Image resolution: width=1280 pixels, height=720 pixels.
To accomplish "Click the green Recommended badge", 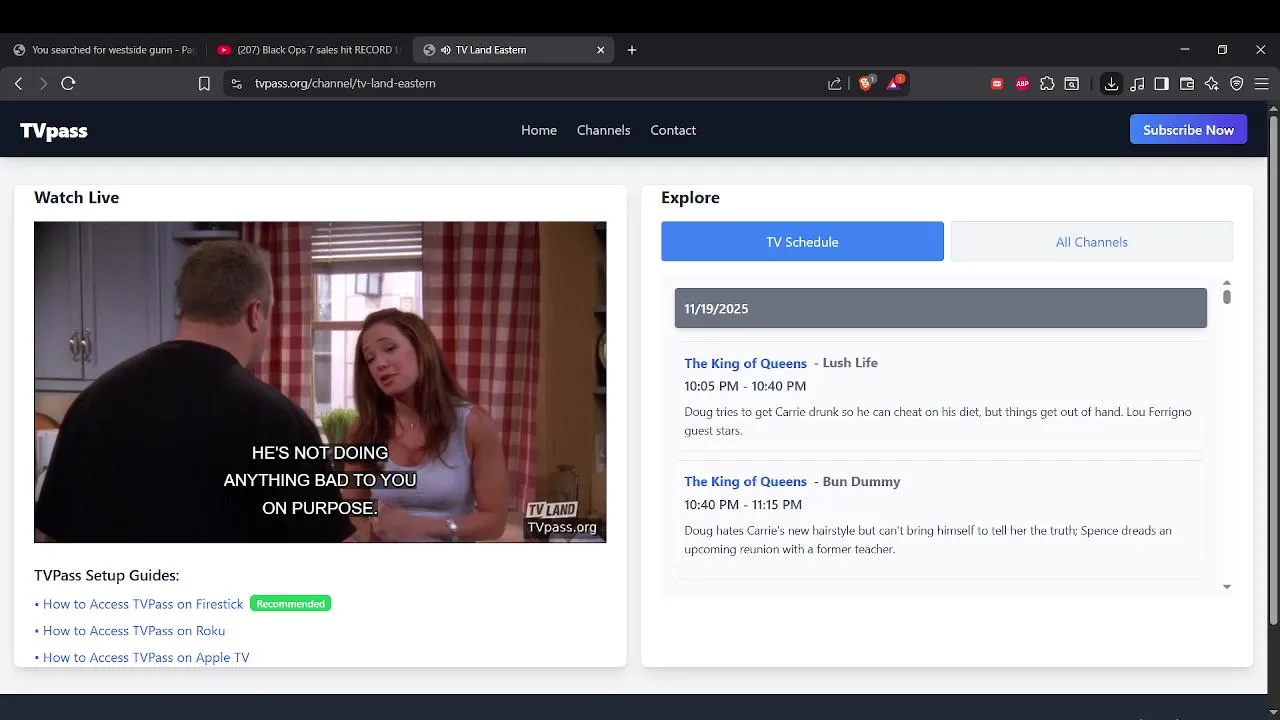I will pos(290,604).
